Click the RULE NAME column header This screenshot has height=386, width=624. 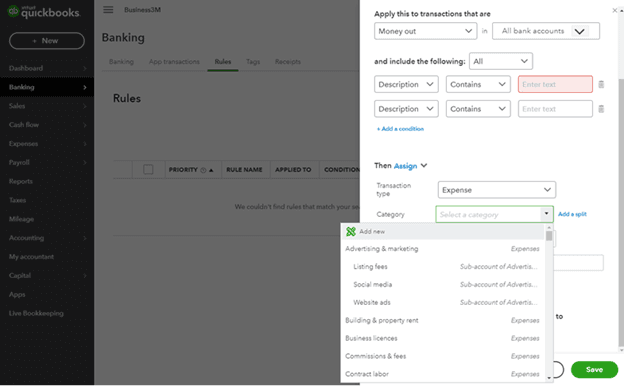[244, 170]
